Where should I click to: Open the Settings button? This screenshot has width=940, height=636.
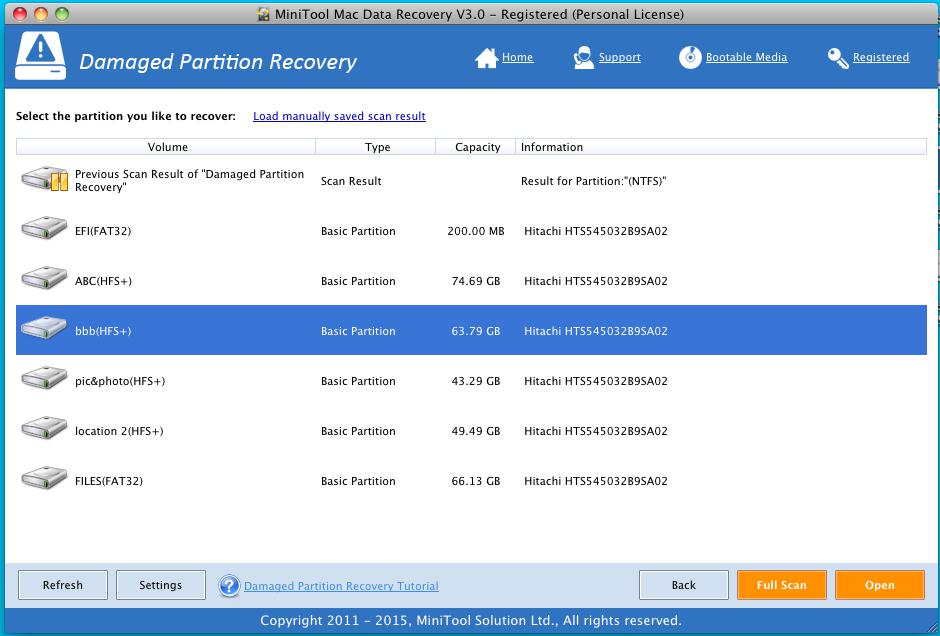pyautogui.click(x=161, y=585)
